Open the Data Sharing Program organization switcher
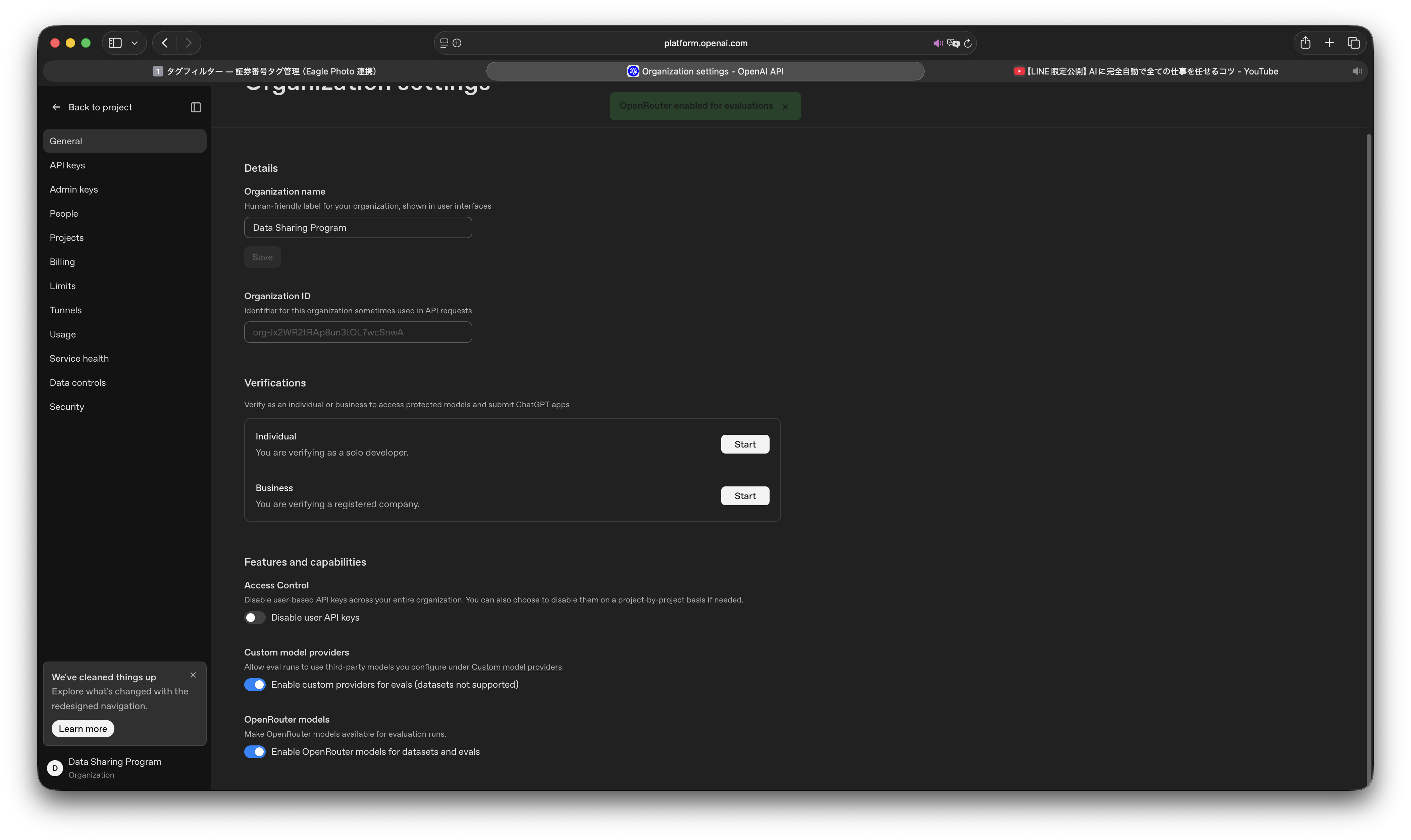The image size is (1411, 840). [x=124, y=768]
